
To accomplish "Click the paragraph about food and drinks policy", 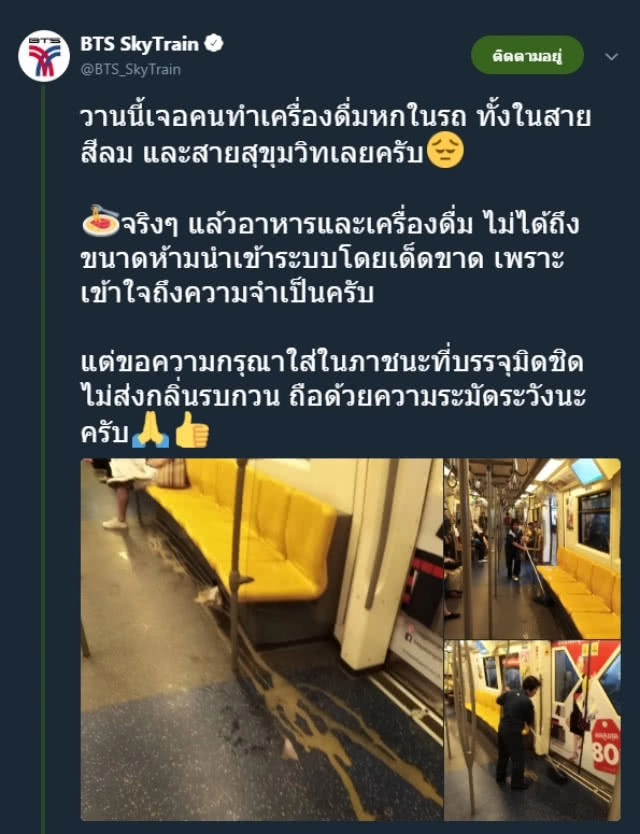I will [x=329, y=258].
